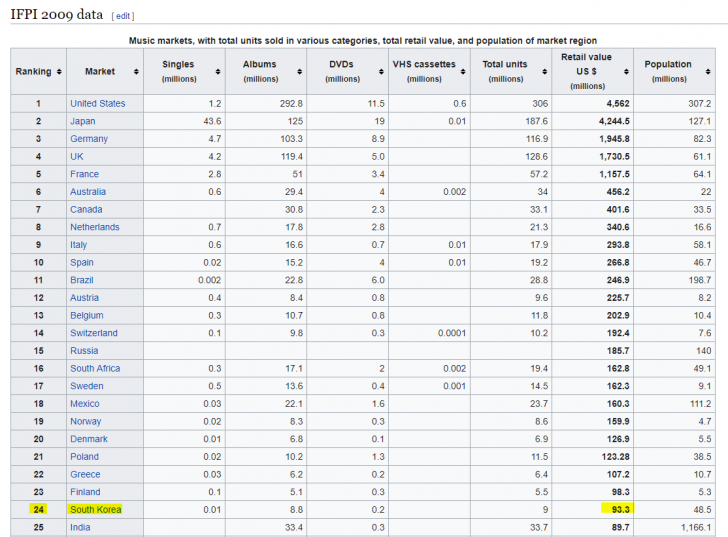The image size is (728, 537).
Task: Click the highlighted ranking 24 cell
Action: (38, 510)
